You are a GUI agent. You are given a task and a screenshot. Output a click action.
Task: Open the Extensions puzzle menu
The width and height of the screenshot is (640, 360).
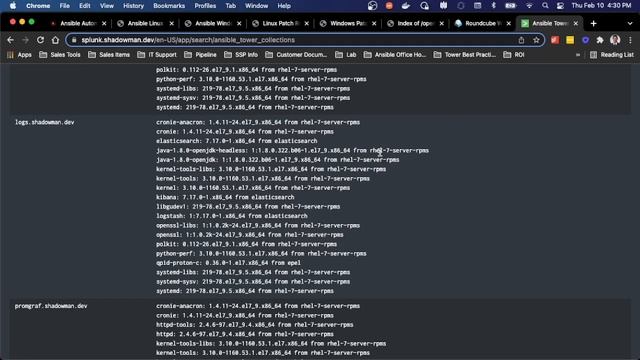tap(600, 40)
